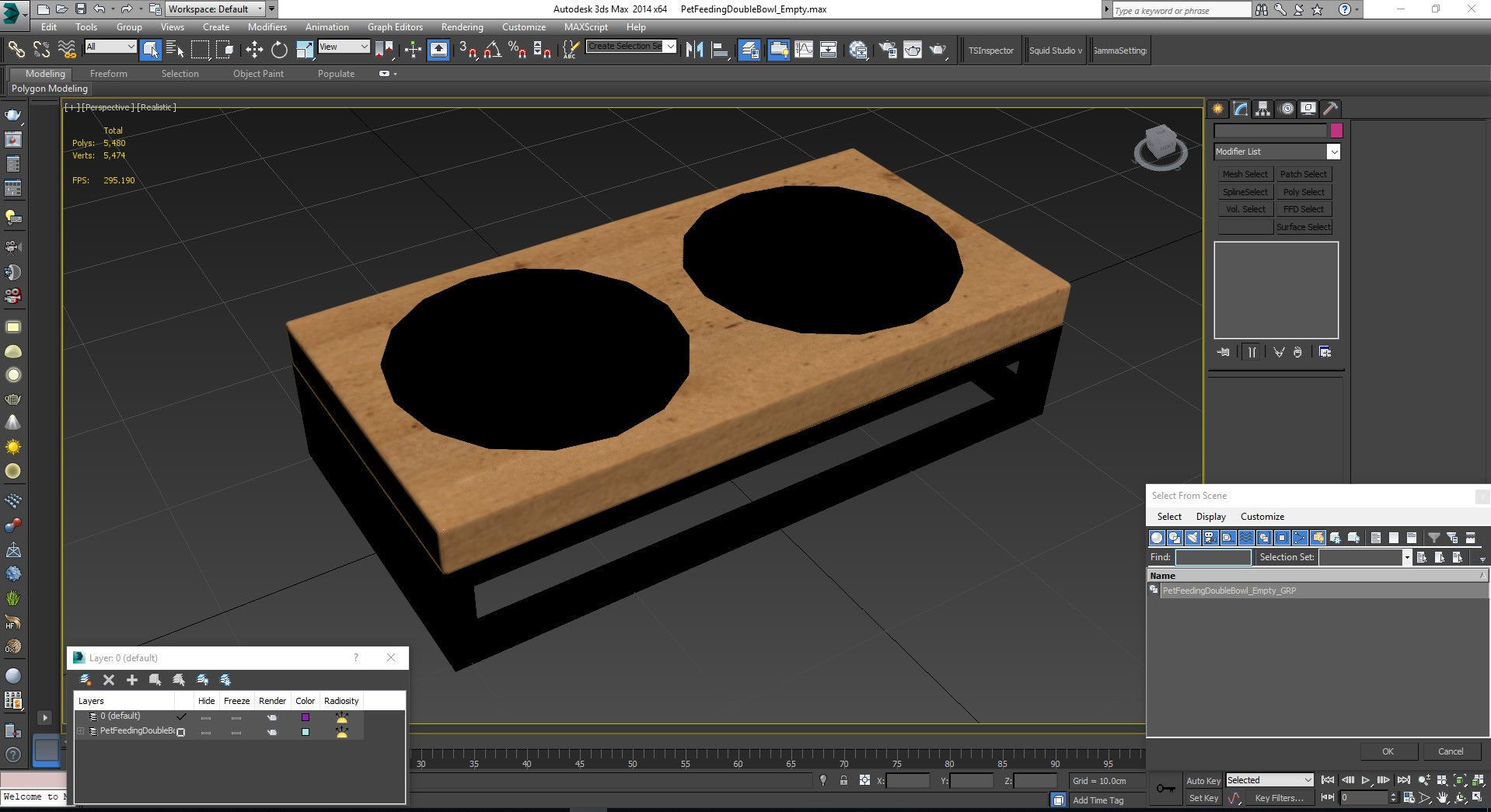Open the Material Editor icon
This screenshot has height=812, width=1491.
pyautogui.click(x=858, y=50)
